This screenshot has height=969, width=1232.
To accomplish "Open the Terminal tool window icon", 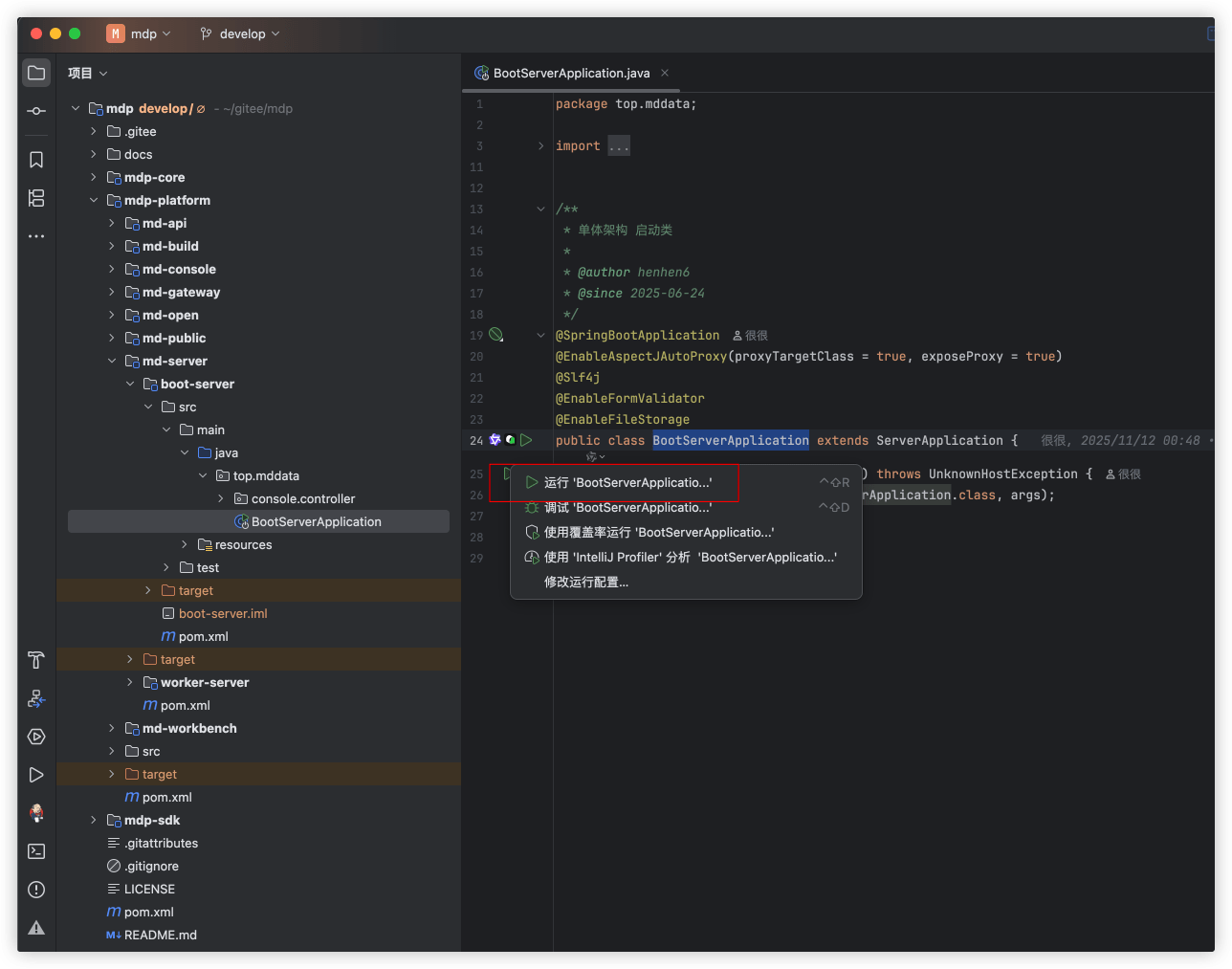I will [36, 851].
